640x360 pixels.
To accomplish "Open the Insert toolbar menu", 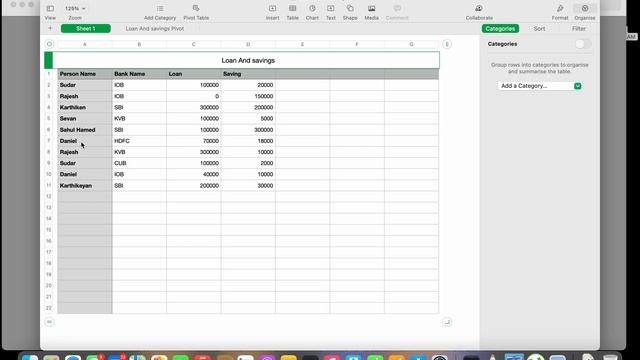I will click(x=272, y=9).
